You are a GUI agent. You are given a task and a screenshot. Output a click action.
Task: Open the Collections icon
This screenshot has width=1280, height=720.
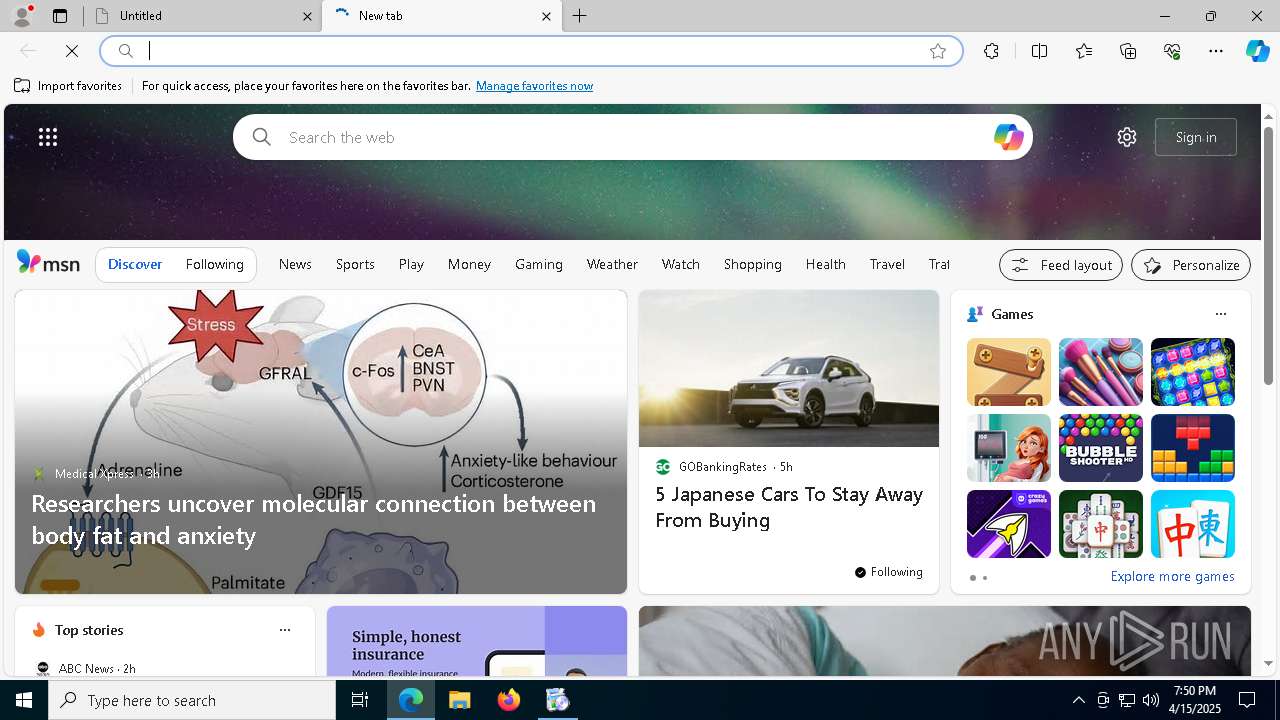coord(1128,51)
